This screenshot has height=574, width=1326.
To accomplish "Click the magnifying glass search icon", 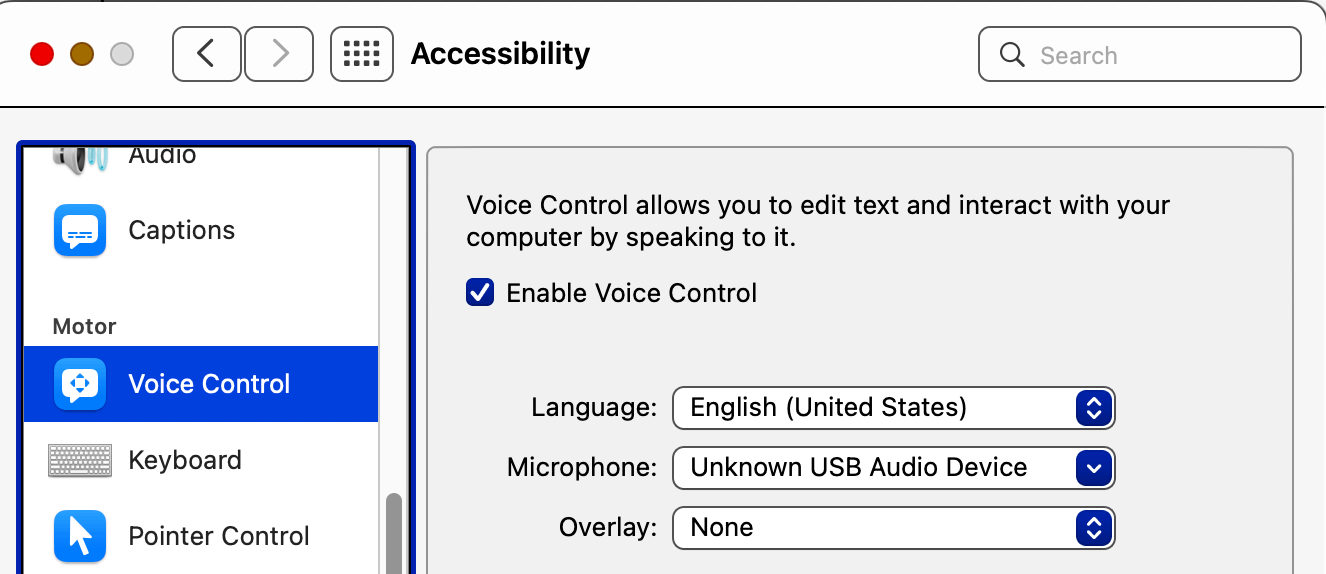I will point(1012,54).
